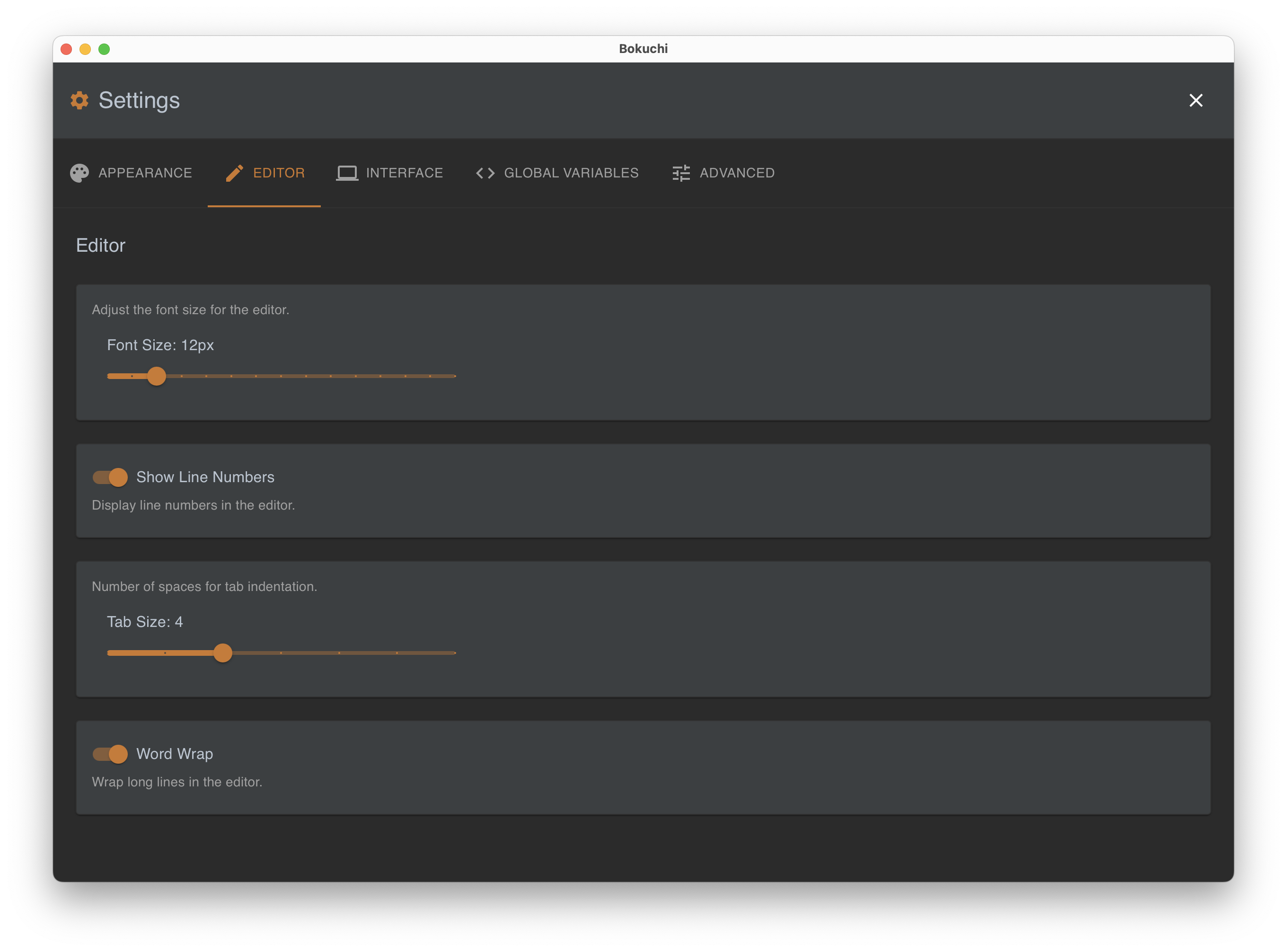Click the Tab Size slider knob
The width and height of the screenshot is (1287, 952).
[x=223, y=653]
